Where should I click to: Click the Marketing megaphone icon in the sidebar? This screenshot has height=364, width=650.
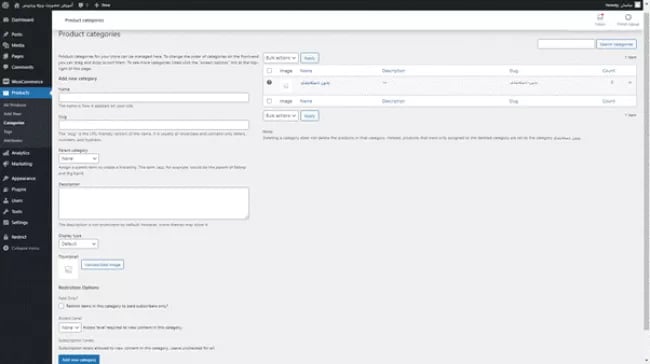pos(6,164)
